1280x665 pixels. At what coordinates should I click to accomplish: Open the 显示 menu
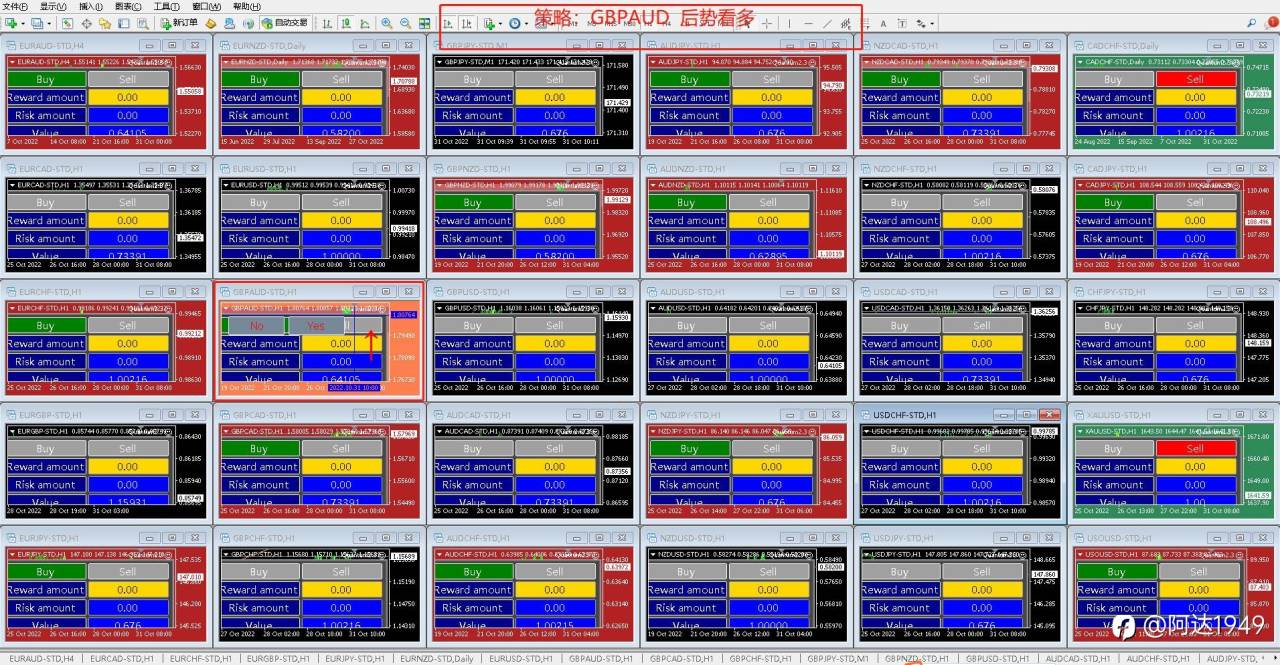pos(53,6)
